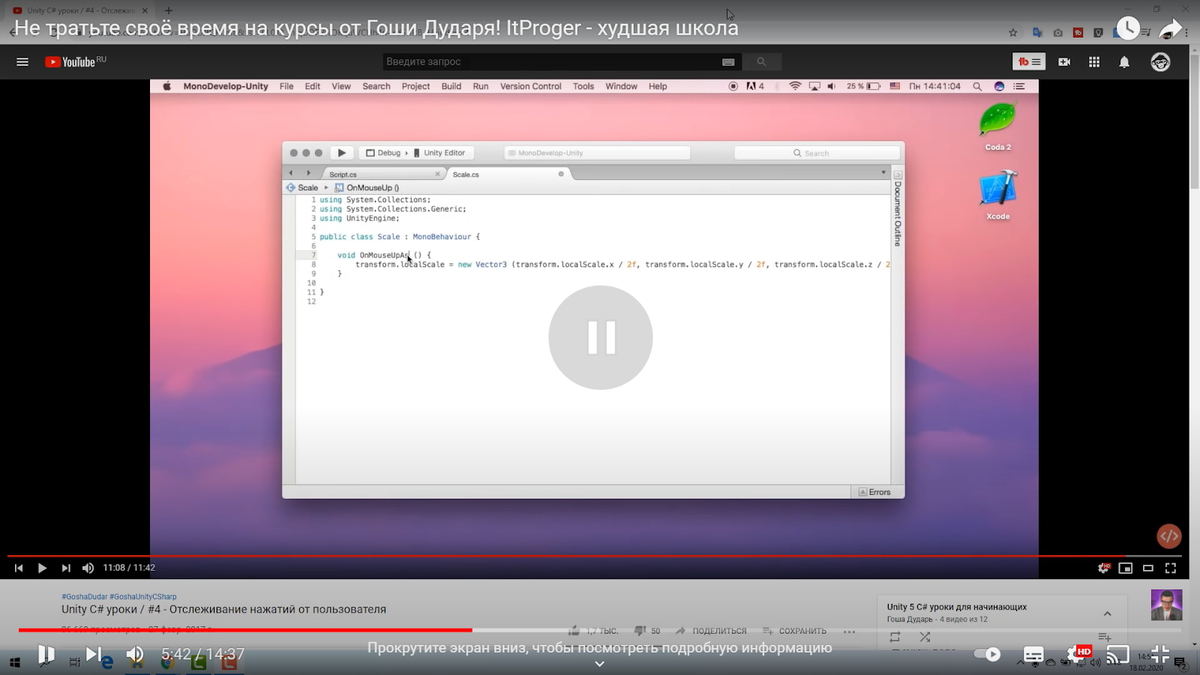
Task: Open the #GoshaDudar hashtag link
Action: coord(85,597)
